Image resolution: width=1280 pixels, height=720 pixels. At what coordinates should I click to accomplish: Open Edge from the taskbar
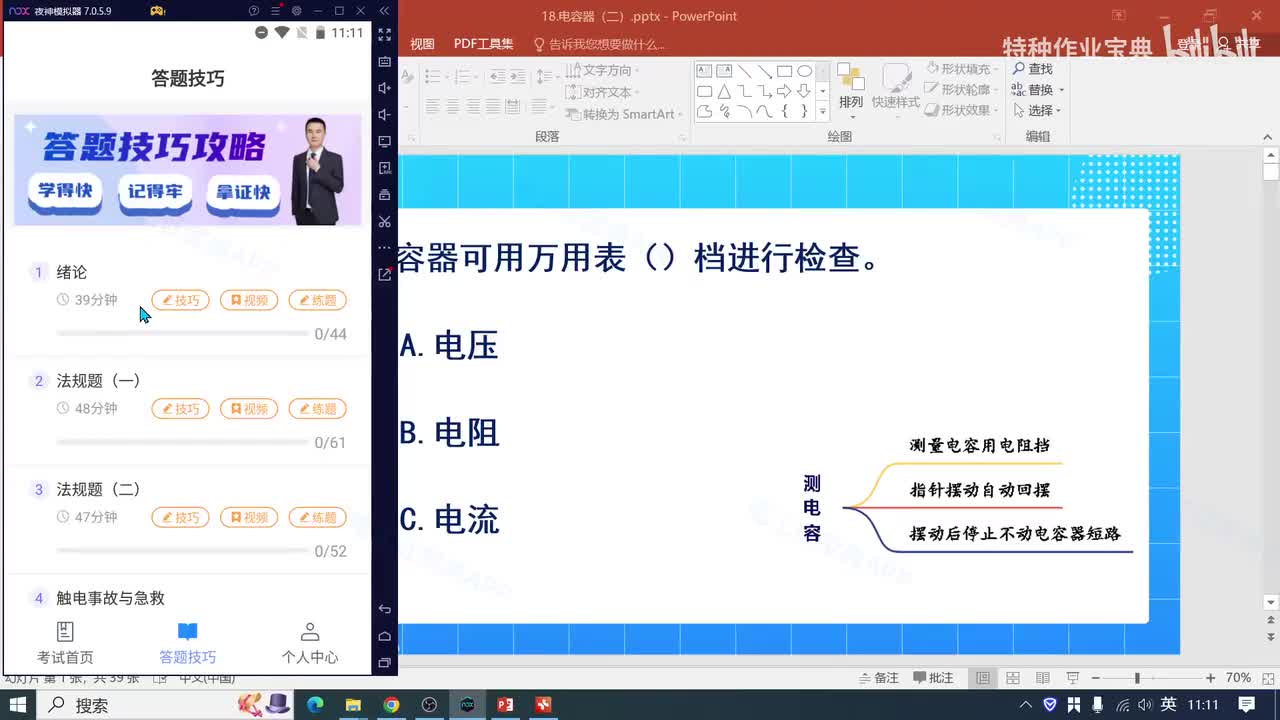pyautogui.click(x=315, y=705)
